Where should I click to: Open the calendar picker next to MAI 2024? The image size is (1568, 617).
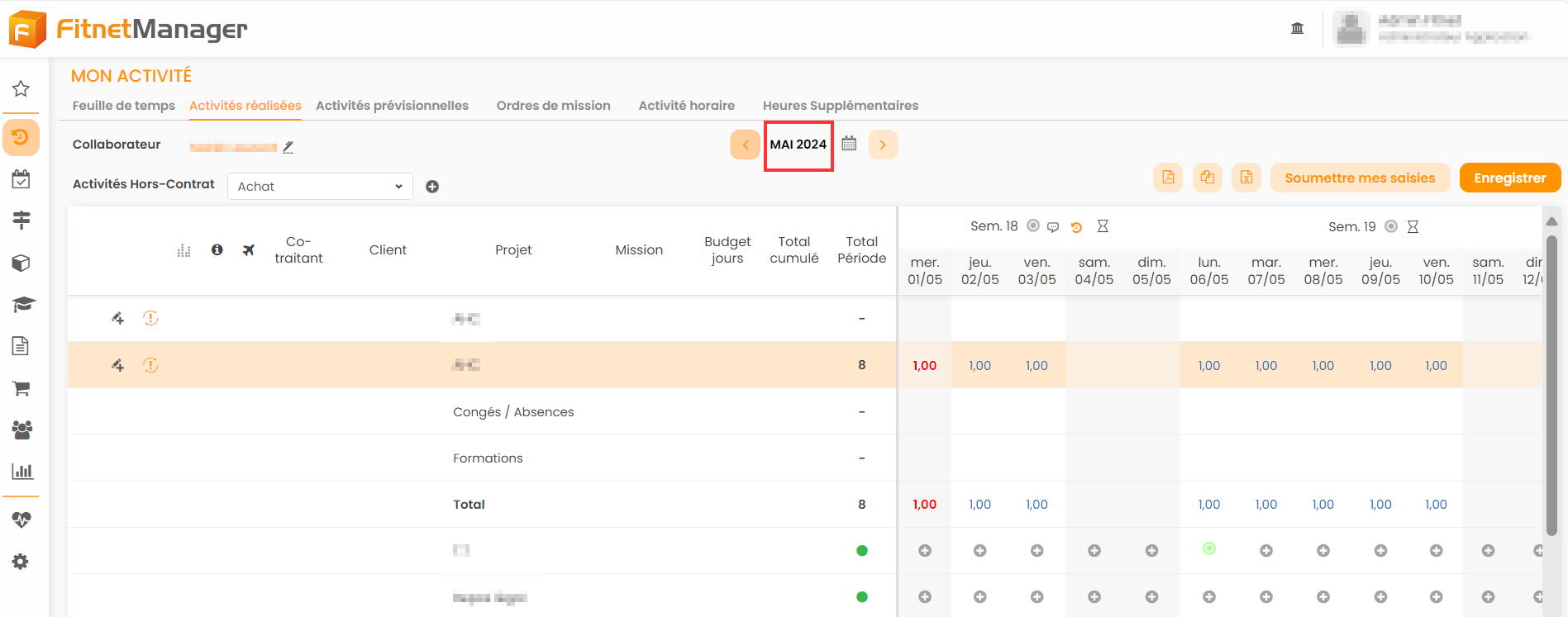tap(849, 144)
